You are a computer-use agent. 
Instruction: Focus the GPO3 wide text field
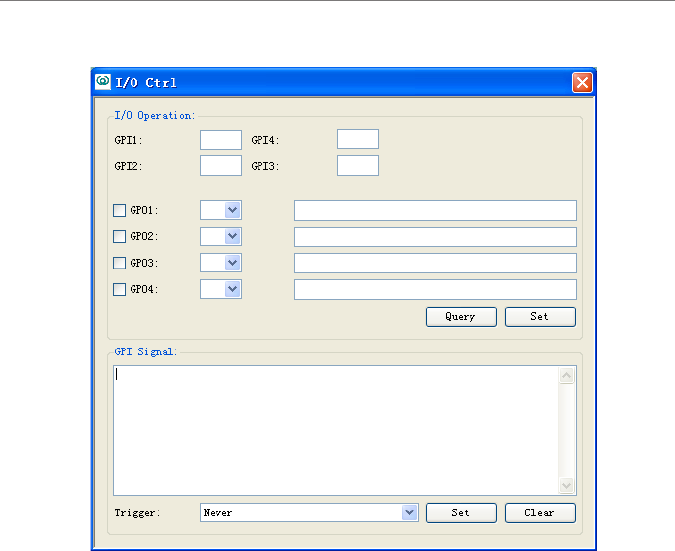[x=435, y=263]
